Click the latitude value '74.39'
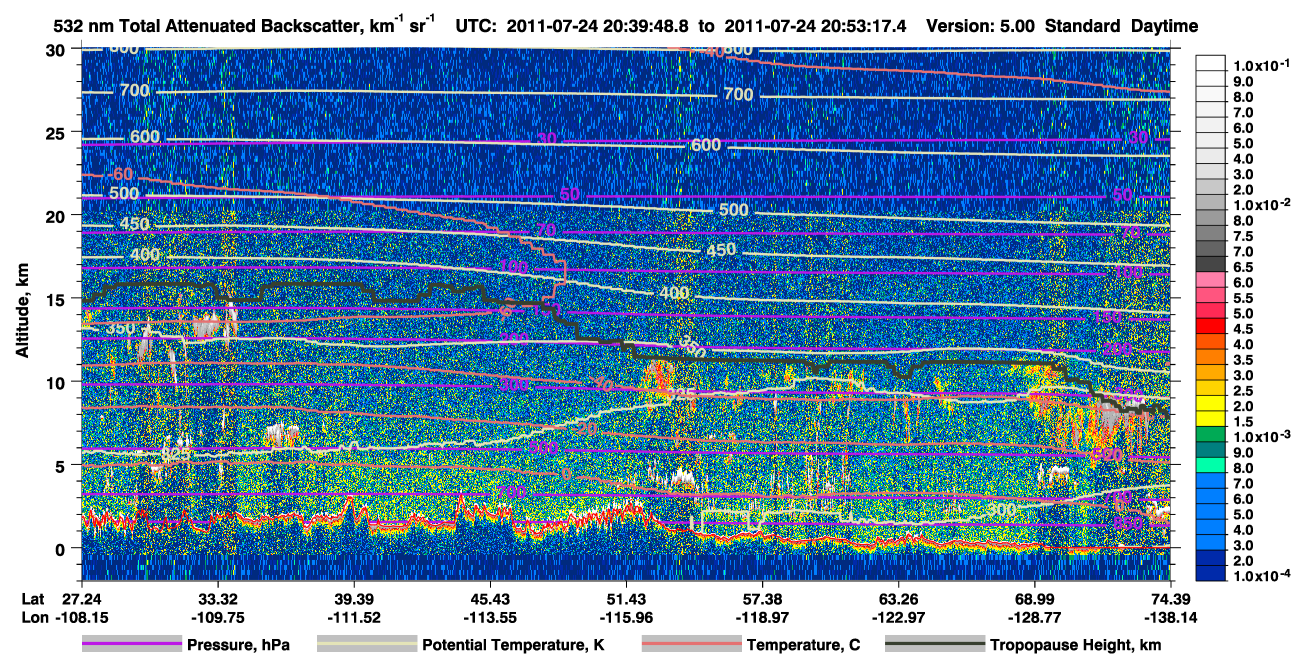Viewport: 1300px width, 667px height. coord(1169,598)
